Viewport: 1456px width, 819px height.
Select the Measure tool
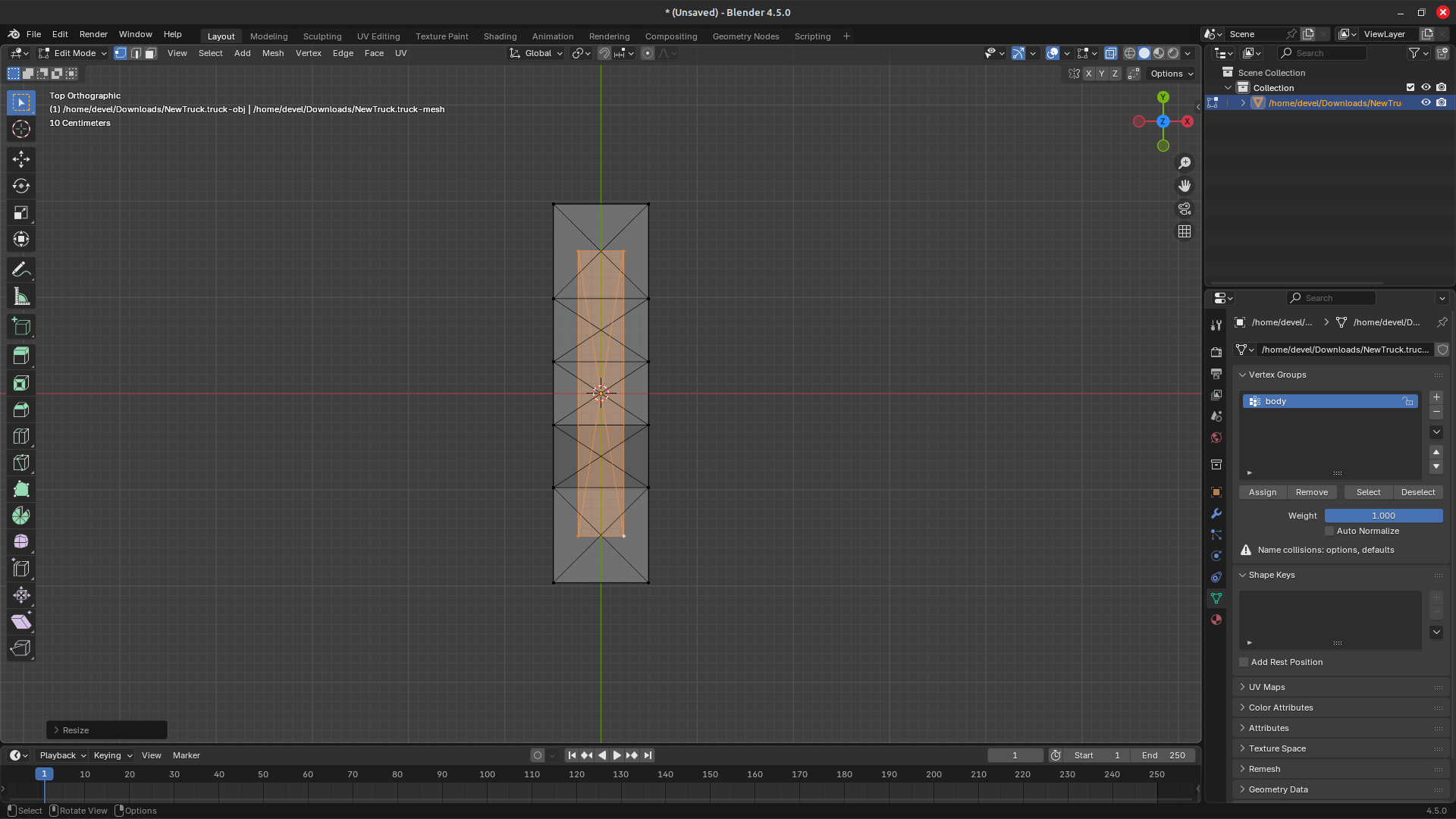21,297
